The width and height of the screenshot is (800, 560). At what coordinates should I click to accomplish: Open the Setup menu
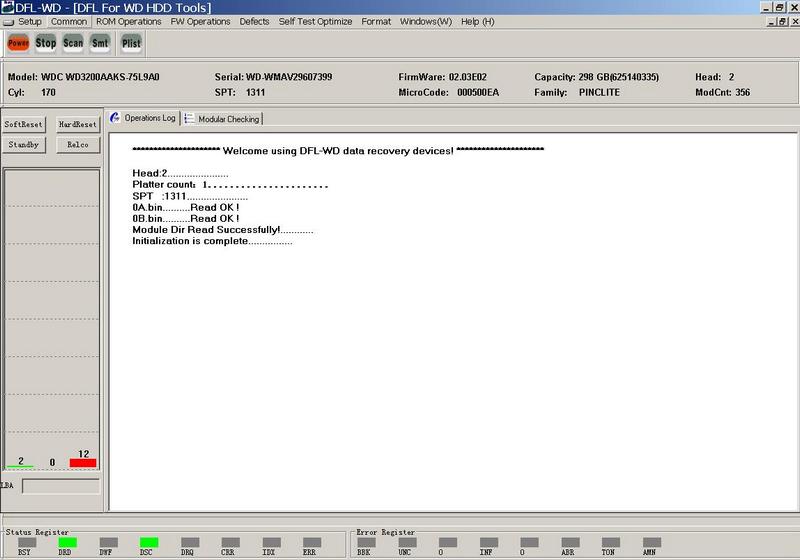coord(30,22)
